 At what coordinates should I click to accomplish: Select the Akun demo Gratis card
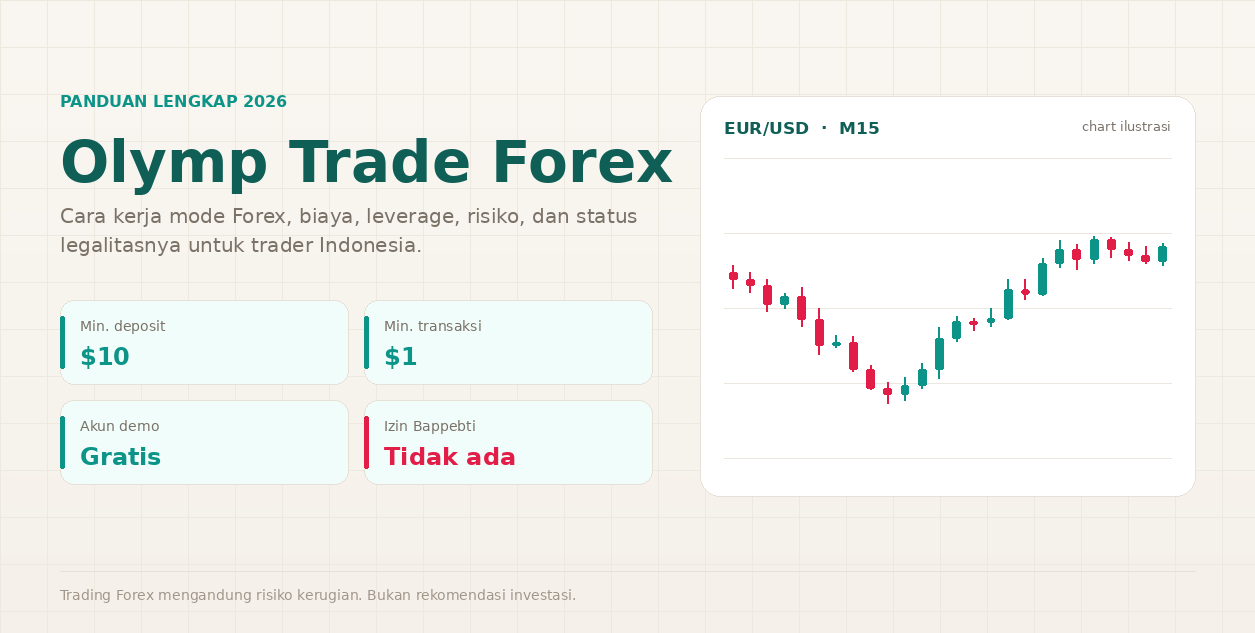pos(204,442)
